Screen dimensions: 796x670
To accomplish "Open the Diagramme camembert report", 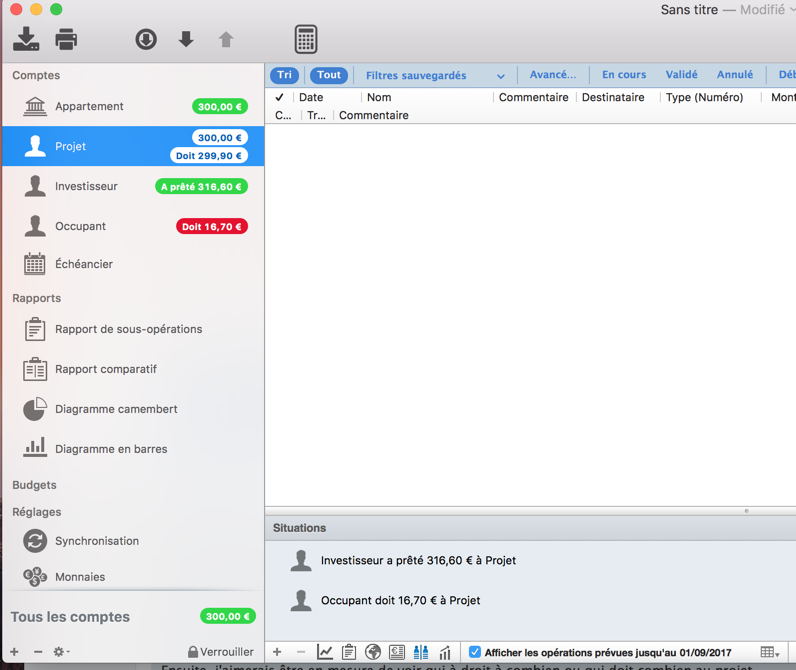I will coord(116,409).
